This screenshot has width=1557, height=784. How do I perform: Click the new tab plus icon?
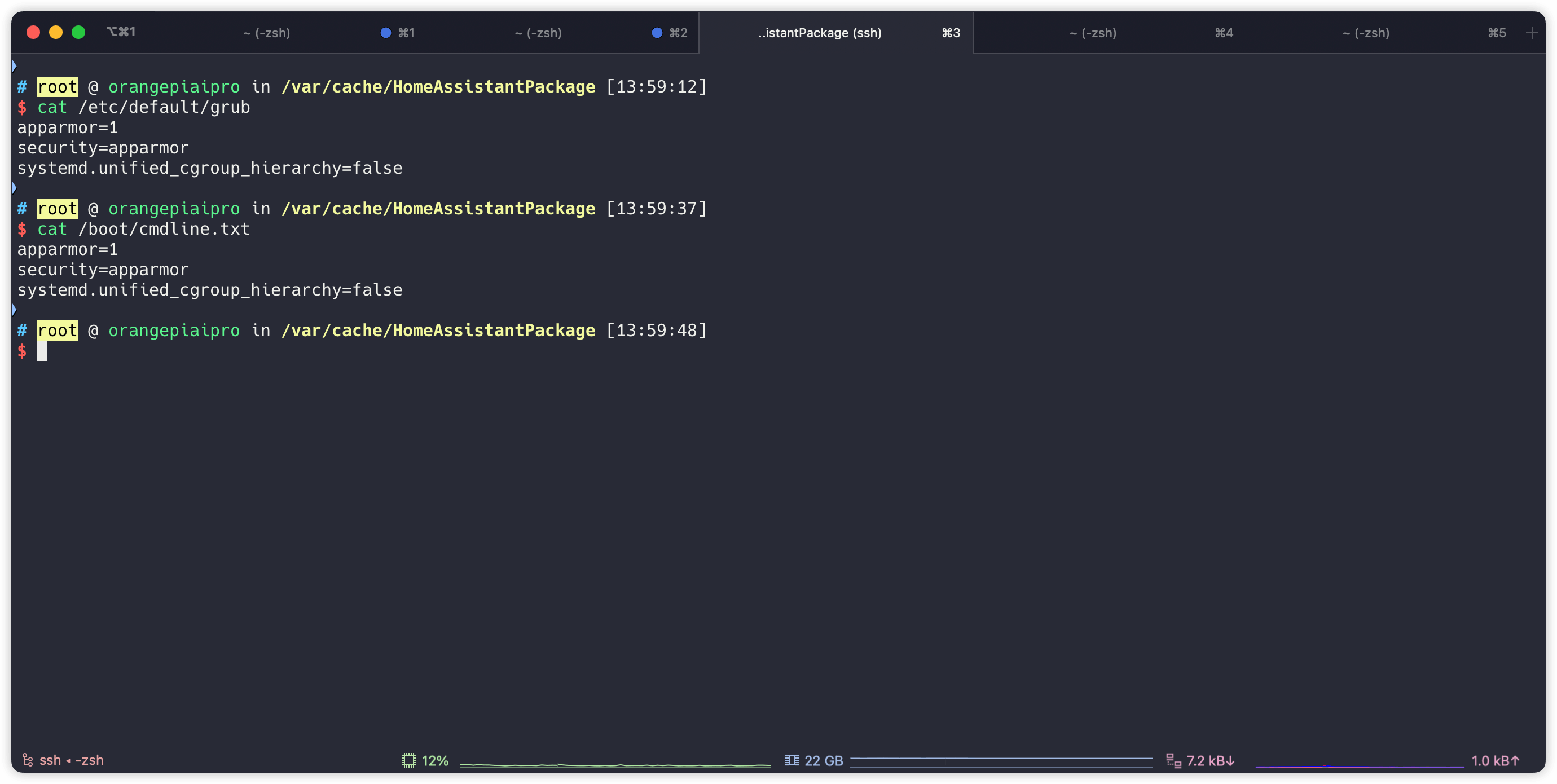1531,33
